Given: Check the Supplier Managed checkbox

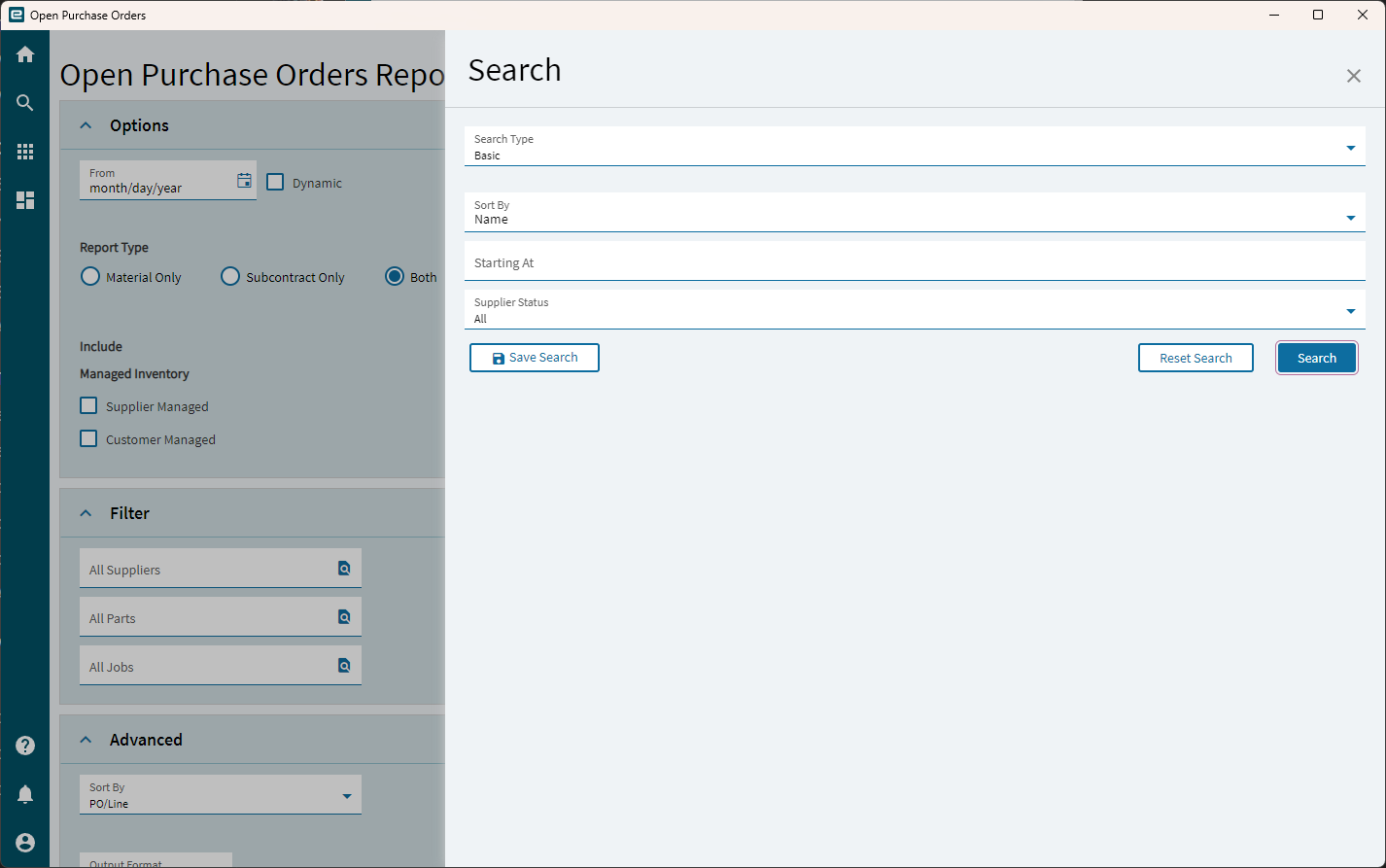Looking at the screenshot, I should tap(88, 405).
